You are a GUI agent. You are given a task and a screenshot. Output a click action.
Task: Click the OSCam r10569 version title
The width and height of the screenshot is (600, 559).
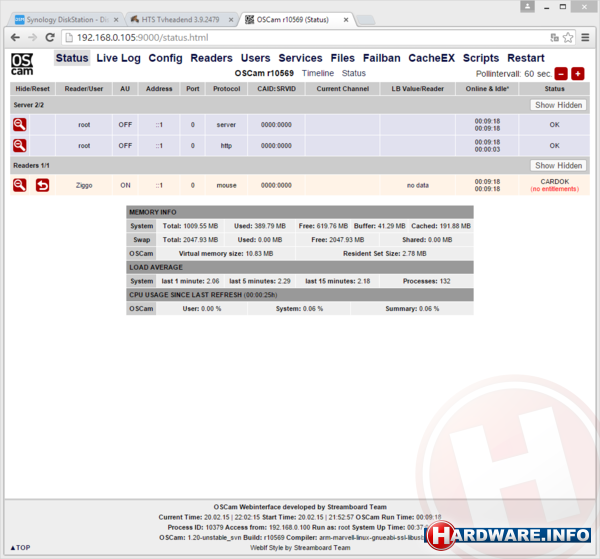(264, 73)
